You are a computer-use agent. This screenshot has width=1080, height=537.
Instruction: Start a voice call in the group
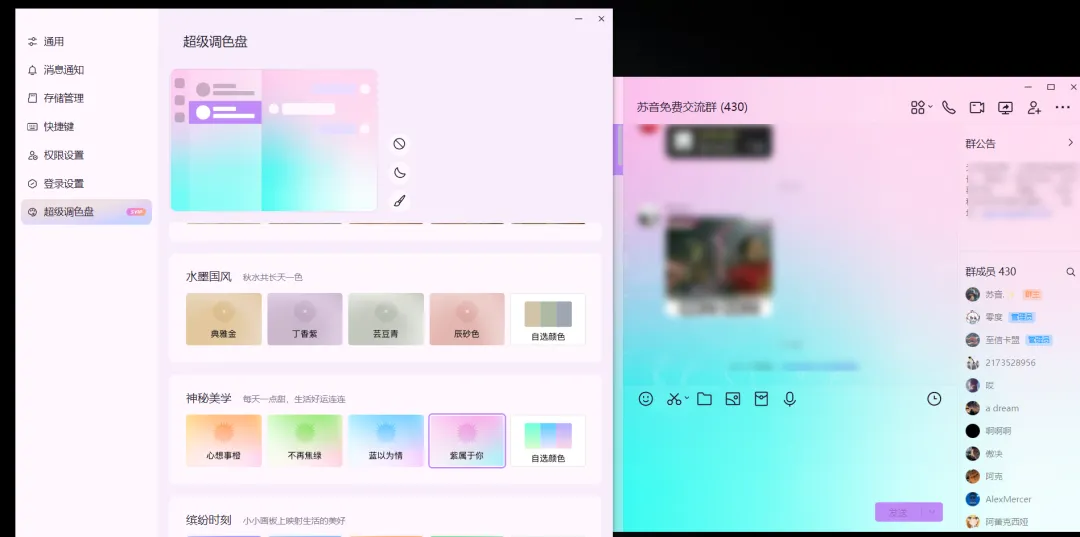pyautogui.click(x=948, y=107)
